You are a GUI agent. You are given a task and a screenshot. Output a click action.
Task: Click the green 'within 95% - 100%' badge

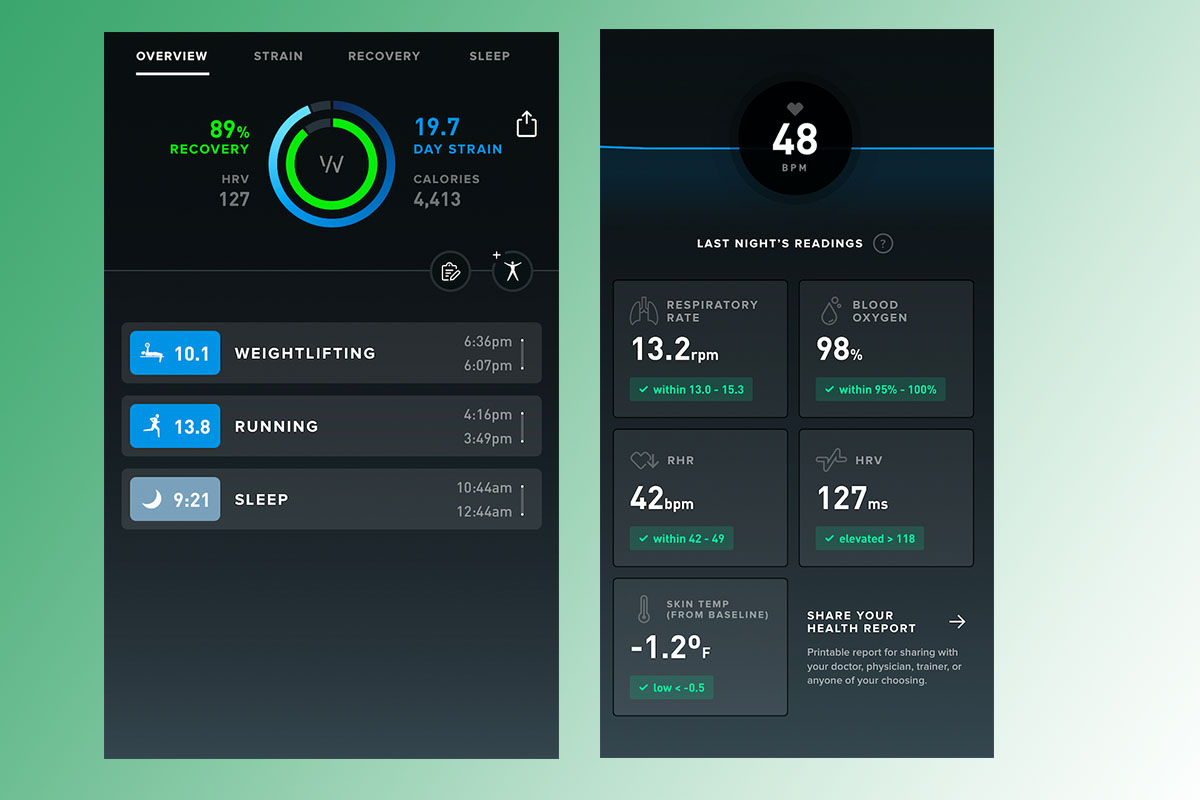click(880, 389)
